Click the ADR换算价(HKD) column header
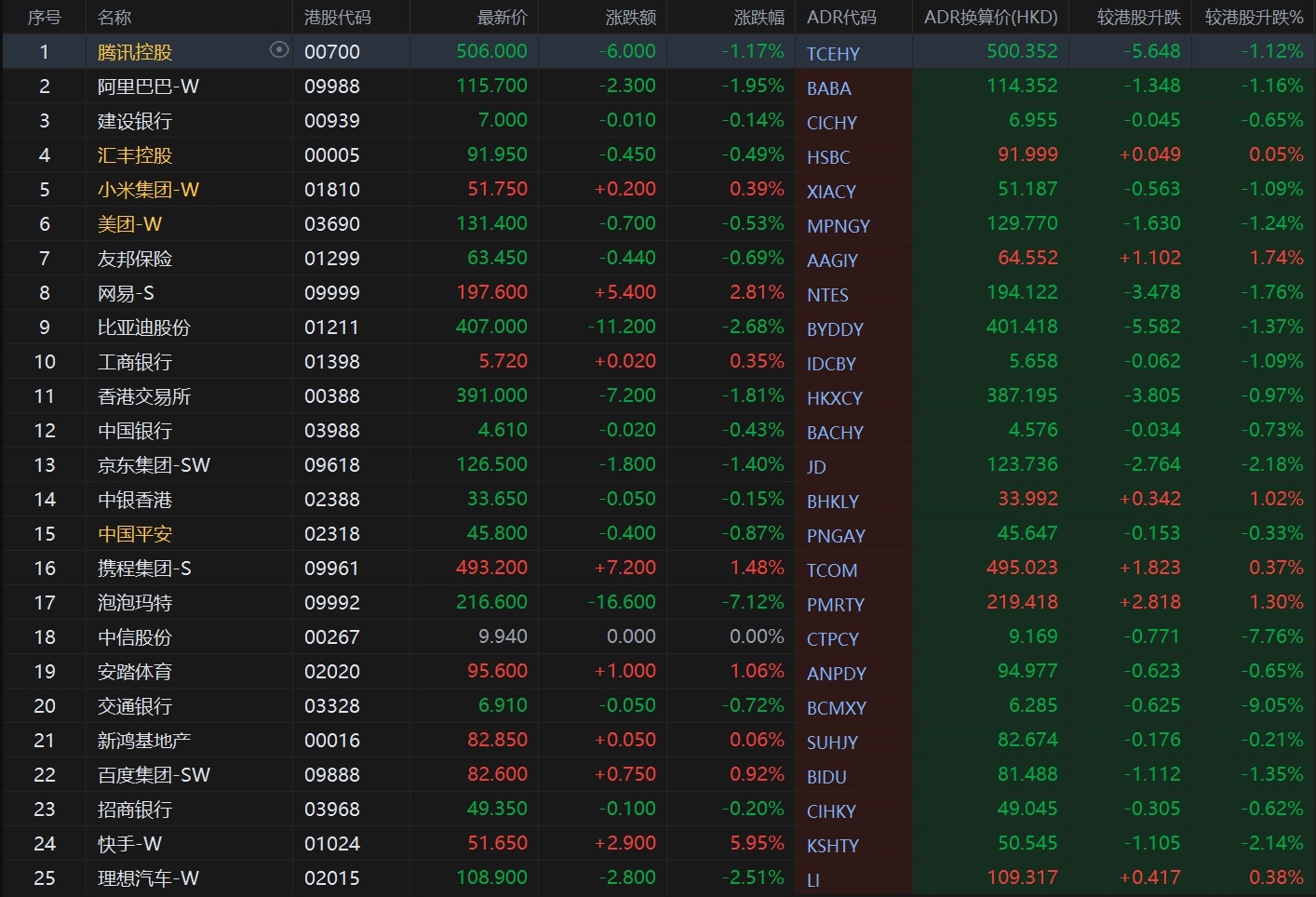This screenshot has height=897, width=1316. [990, 17]
